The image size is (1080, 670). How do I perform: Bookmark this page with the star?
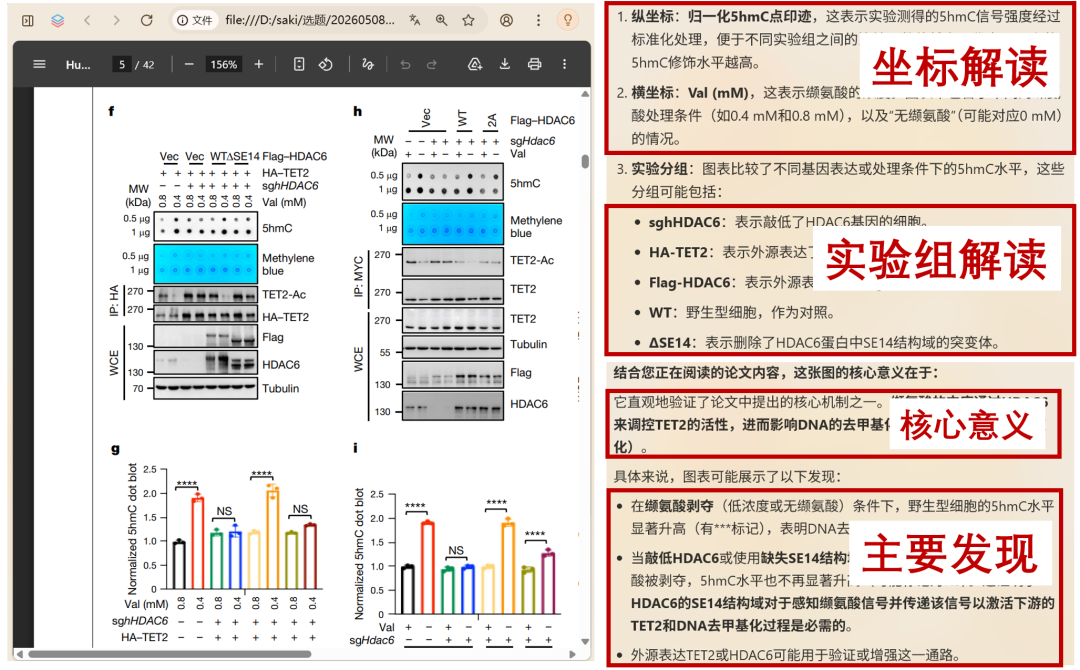coord(468,21)
